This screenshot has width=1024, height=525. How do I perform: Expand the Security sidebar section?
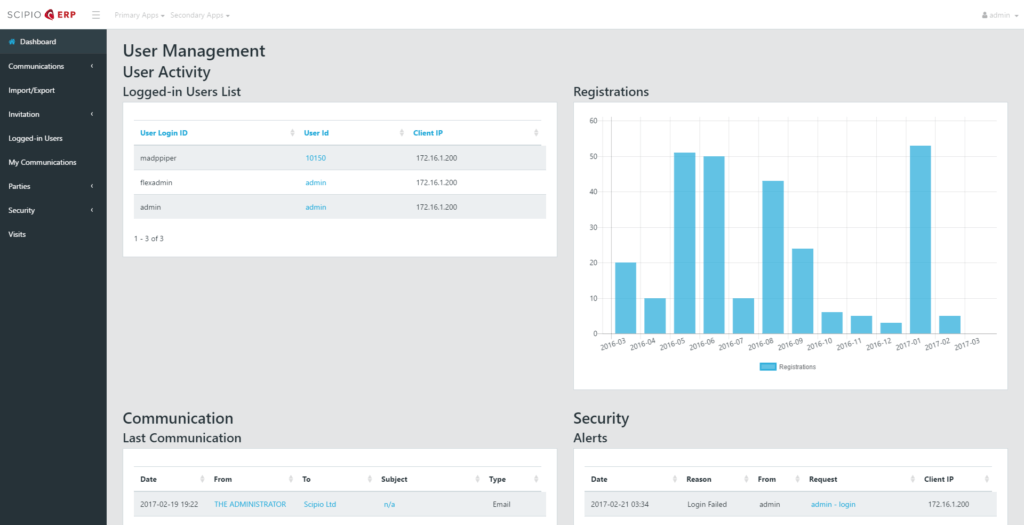click(52, 210)
